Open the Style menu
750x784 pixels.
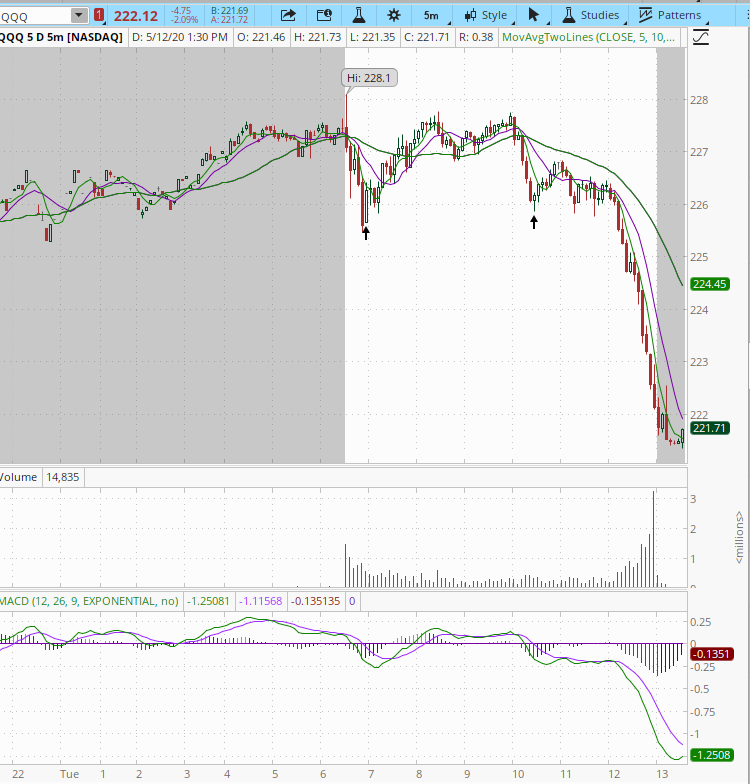pos(485,15)
